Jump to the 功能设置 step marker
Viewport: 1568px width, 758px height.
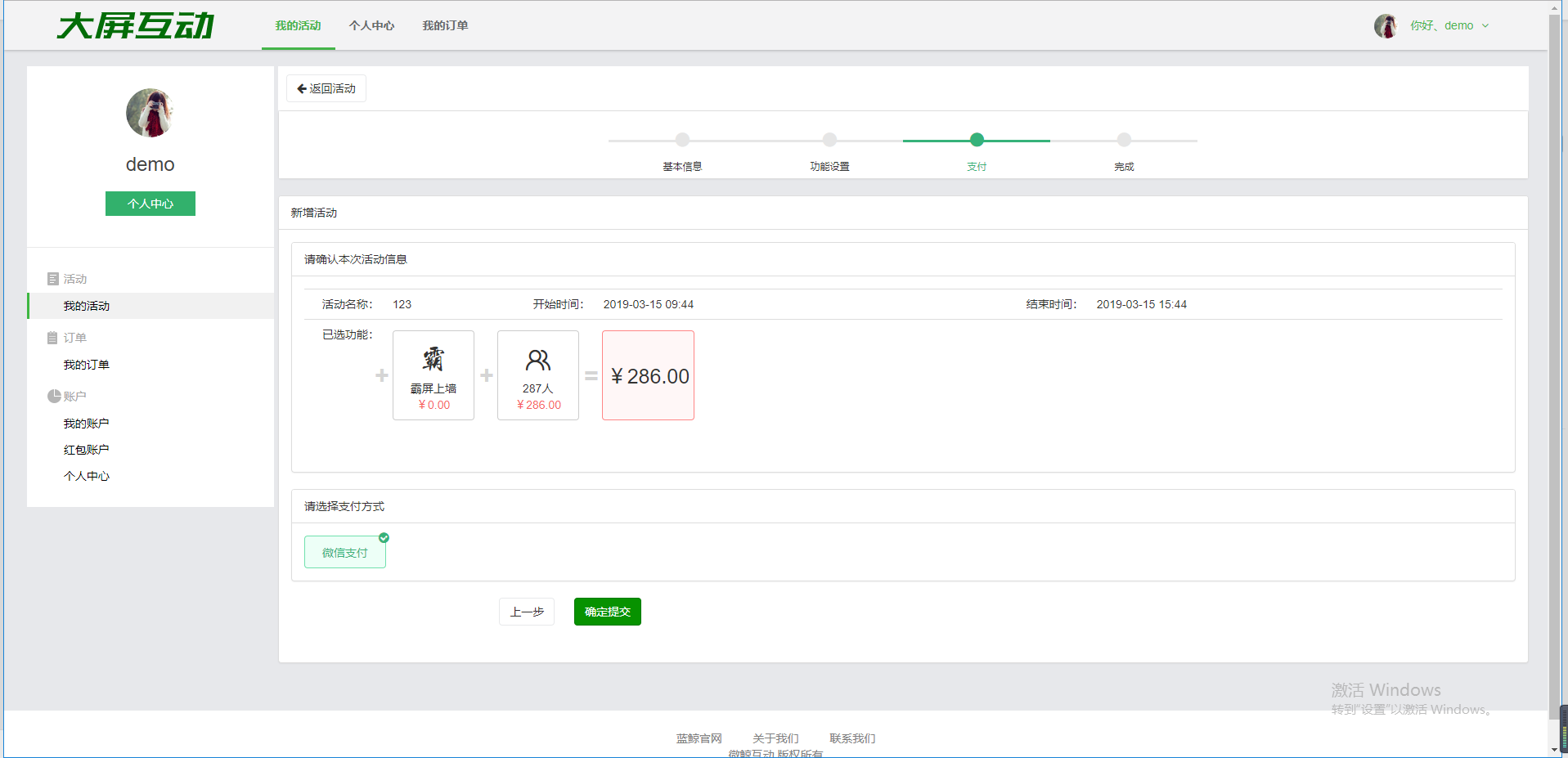click(829, 140)
